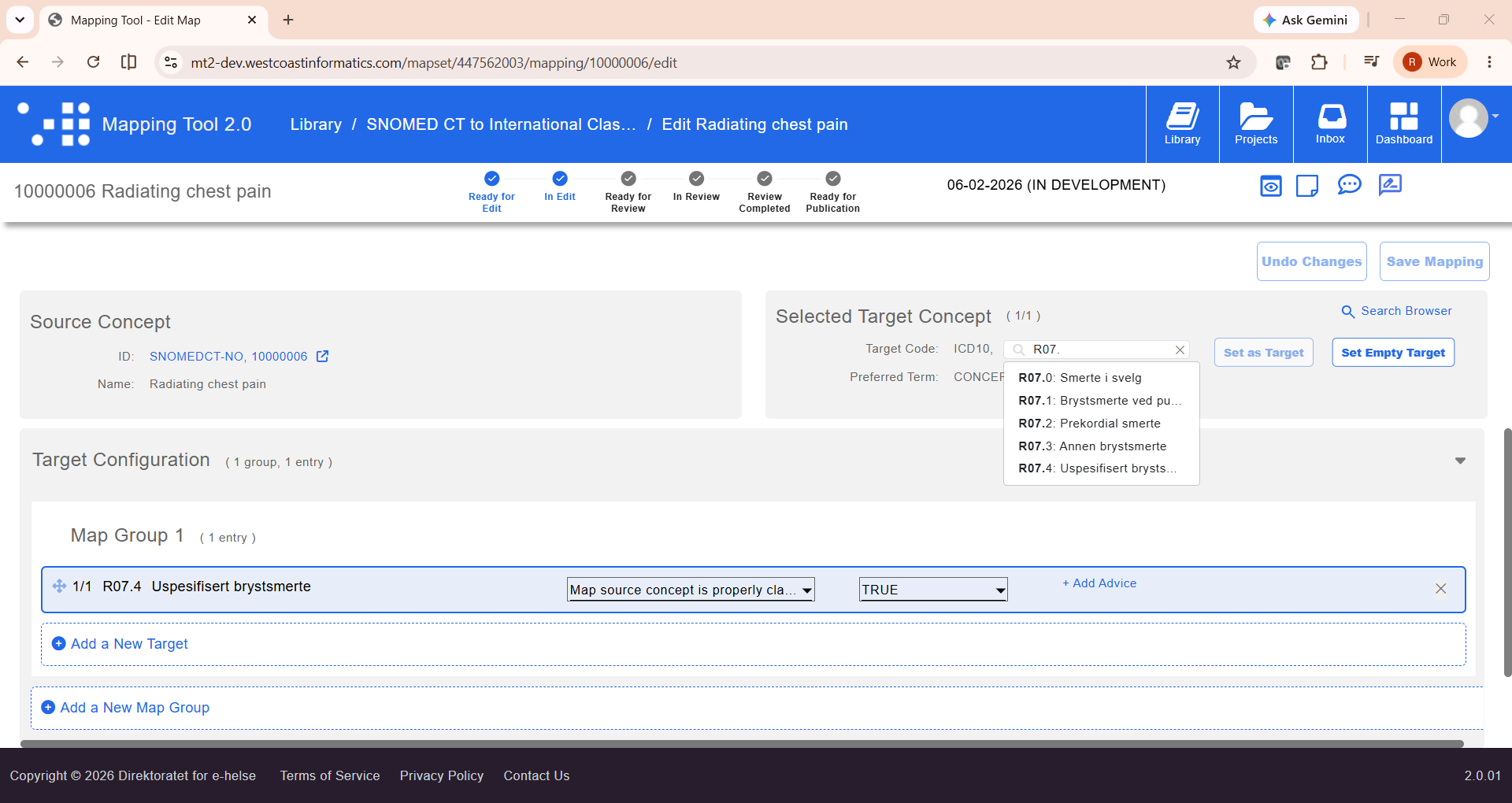The width and height of the screenshot is (1512, 803).
Task: Select In Review workflow step
Action: coord(696,187)
